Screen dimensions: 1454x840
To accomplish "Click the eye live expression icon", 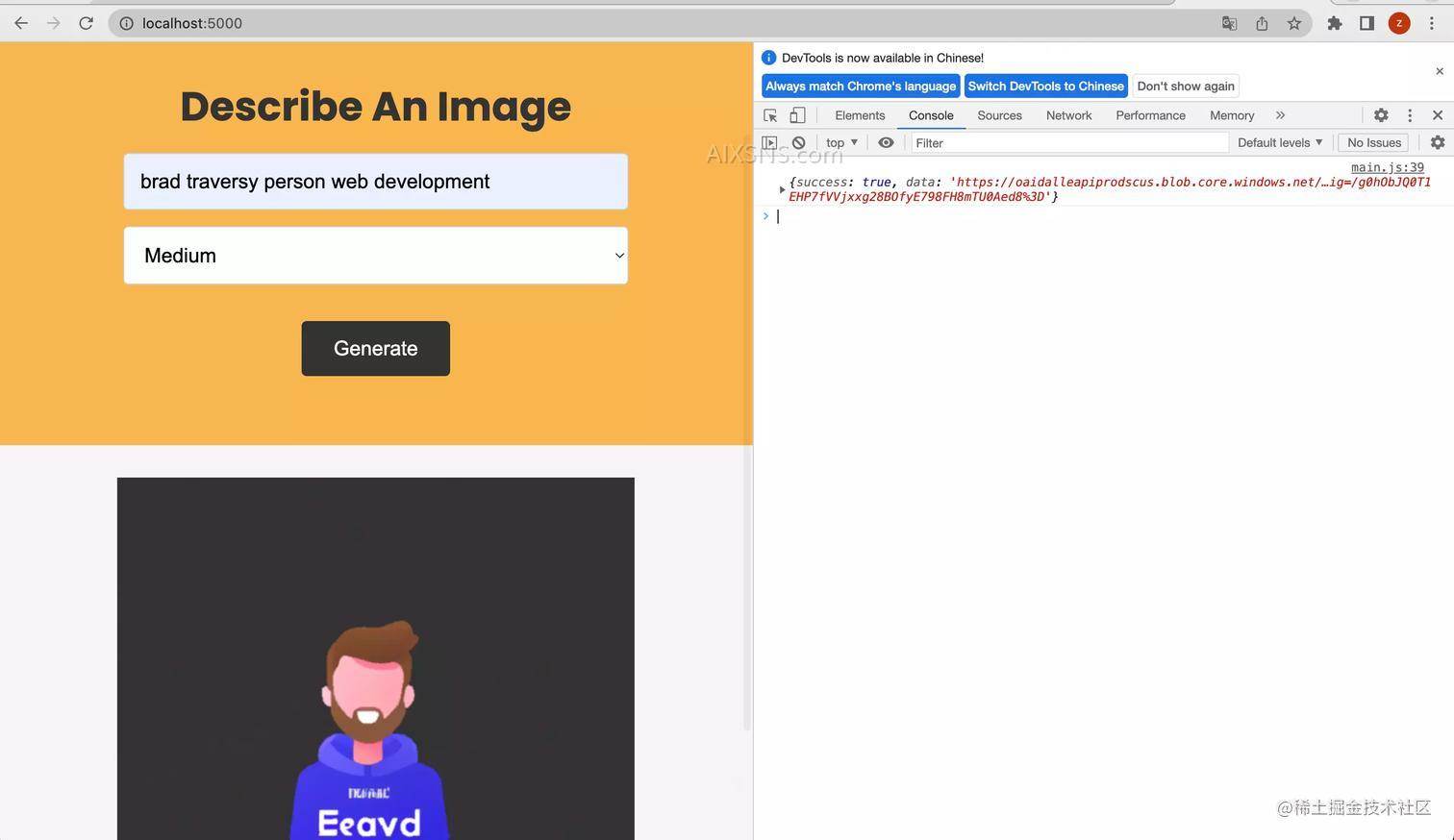I will 886,142.
